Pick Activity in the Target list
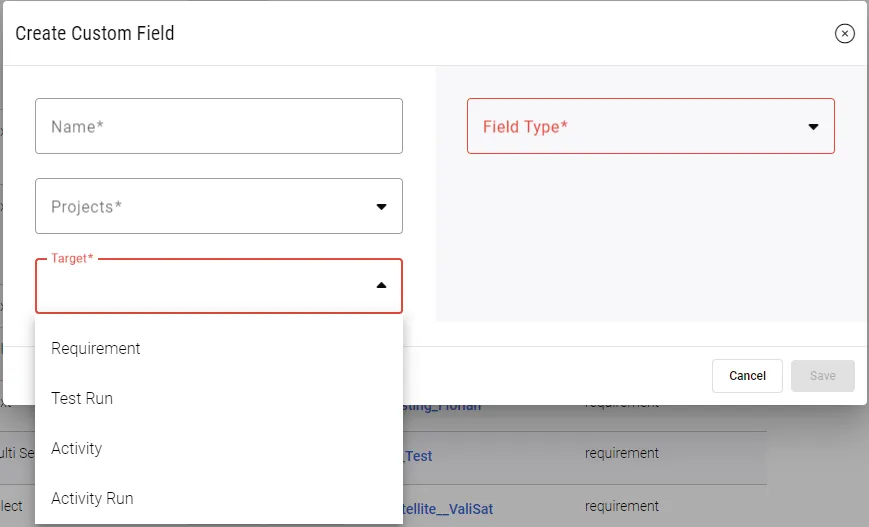This screenshot has width=869, height=527. 77,448
